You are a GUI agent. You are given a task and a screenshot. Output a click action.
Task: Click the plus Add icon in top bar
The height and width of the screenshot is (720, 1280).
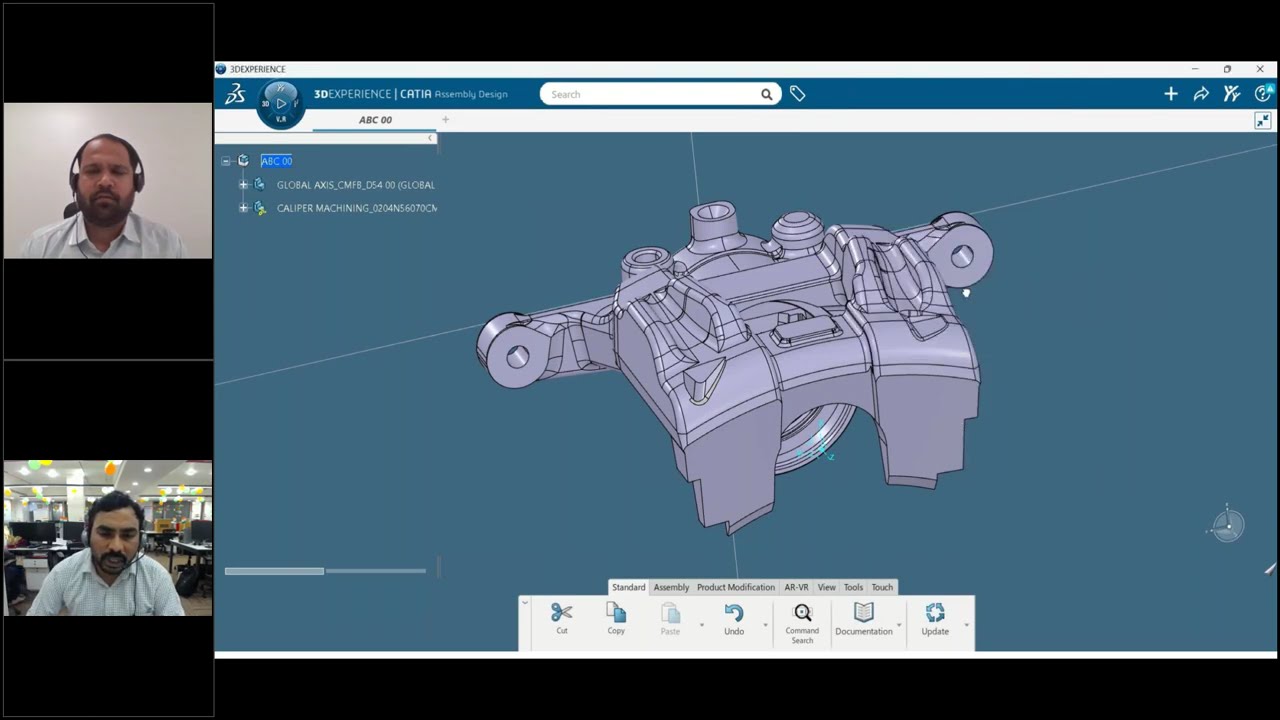(x=1171, y=94)
